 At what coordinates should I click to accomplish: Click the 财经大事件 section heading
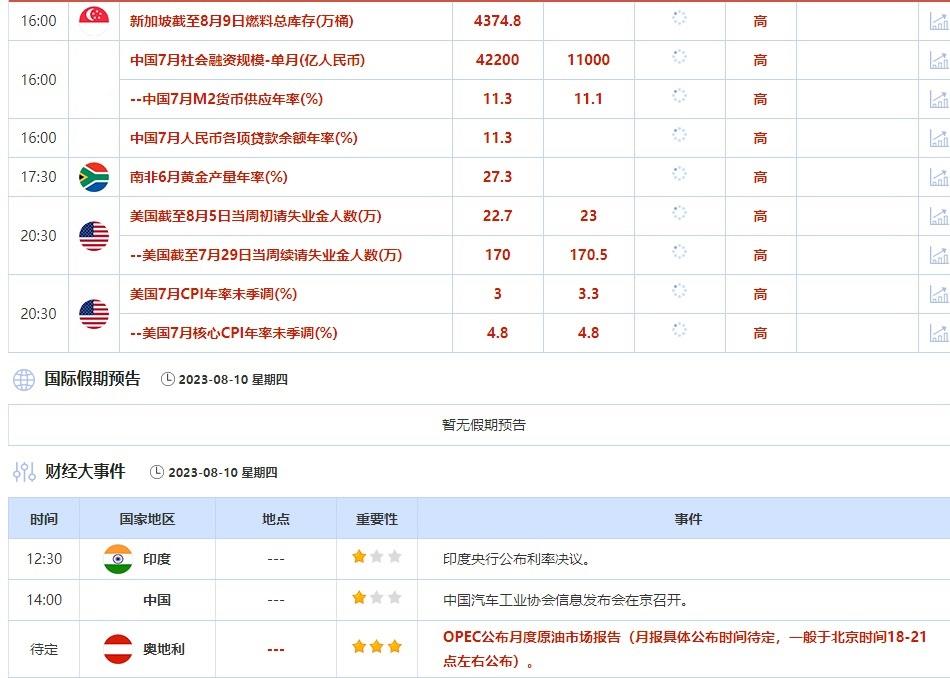[85, 472]
